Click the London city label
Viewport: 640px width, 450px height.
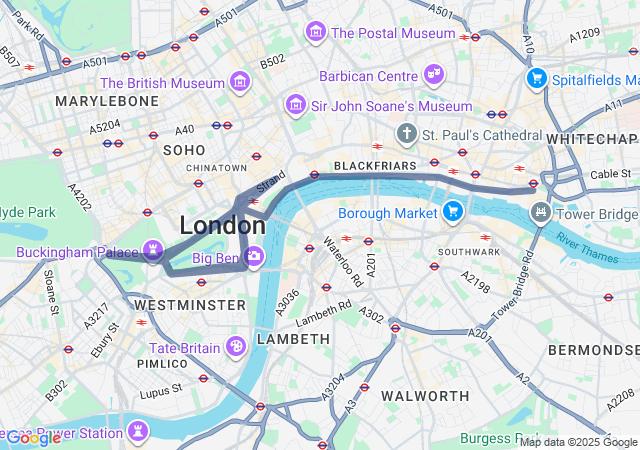pos(223,225)
